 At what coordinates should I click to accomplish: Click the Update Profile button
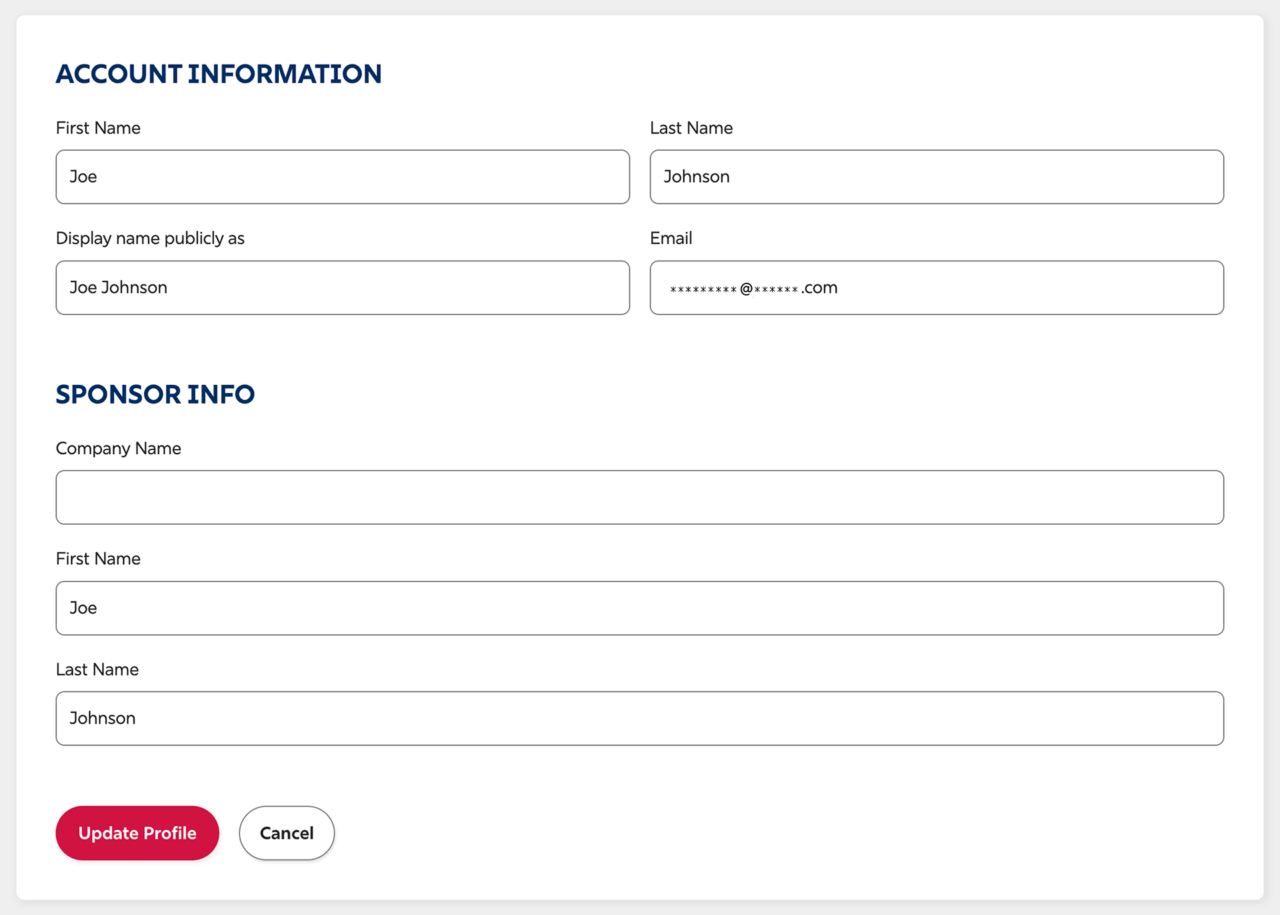pos(137,832)
